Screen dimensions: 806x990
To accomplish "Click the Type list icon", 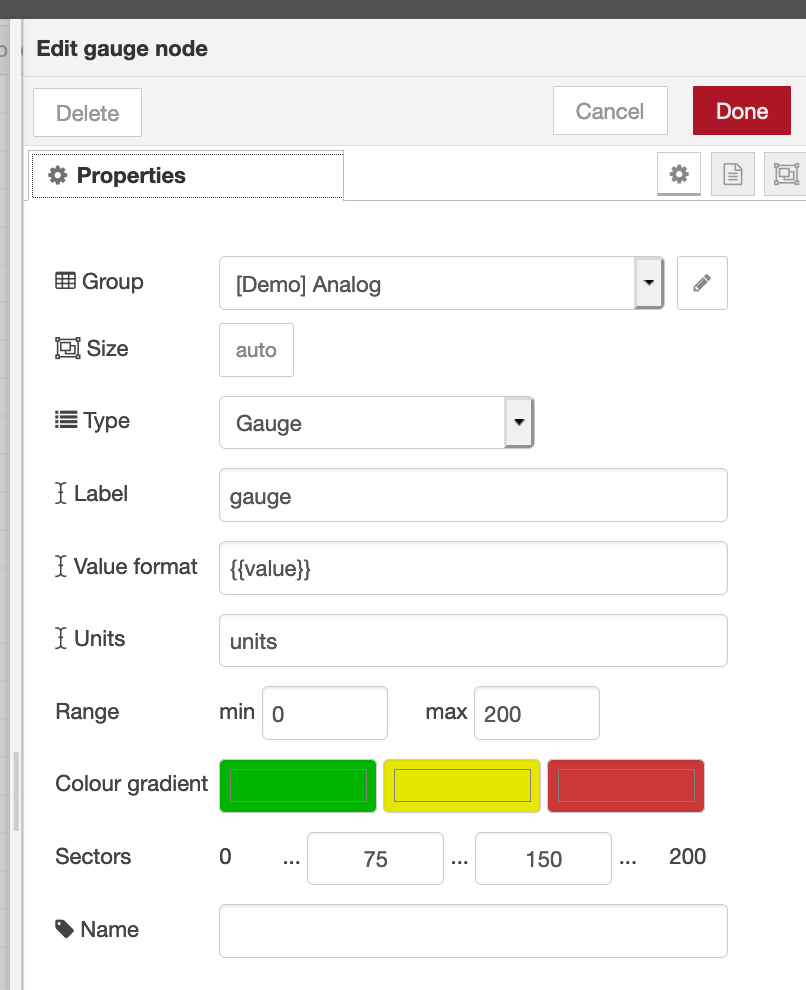I will pyautogui.click(x=66, y=421).
